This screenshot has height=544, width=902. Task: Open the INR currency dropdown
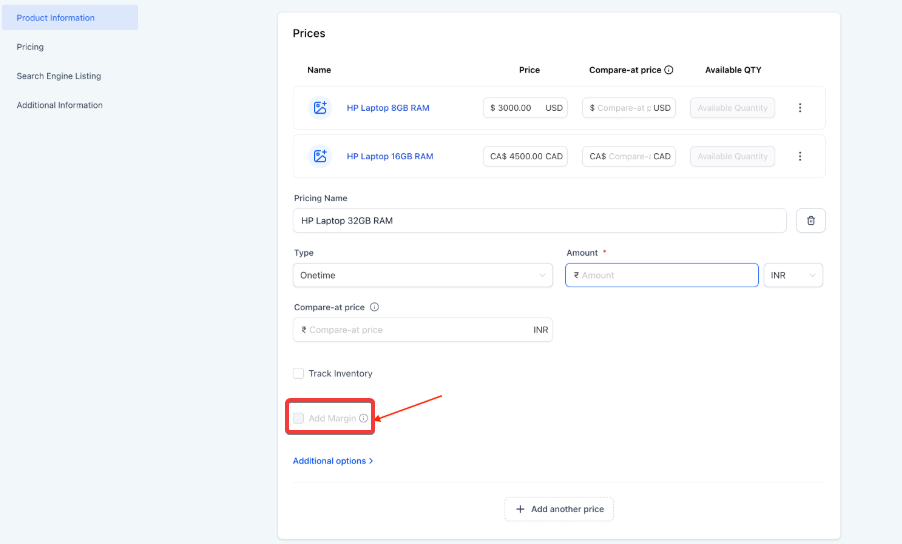point(794,275)
